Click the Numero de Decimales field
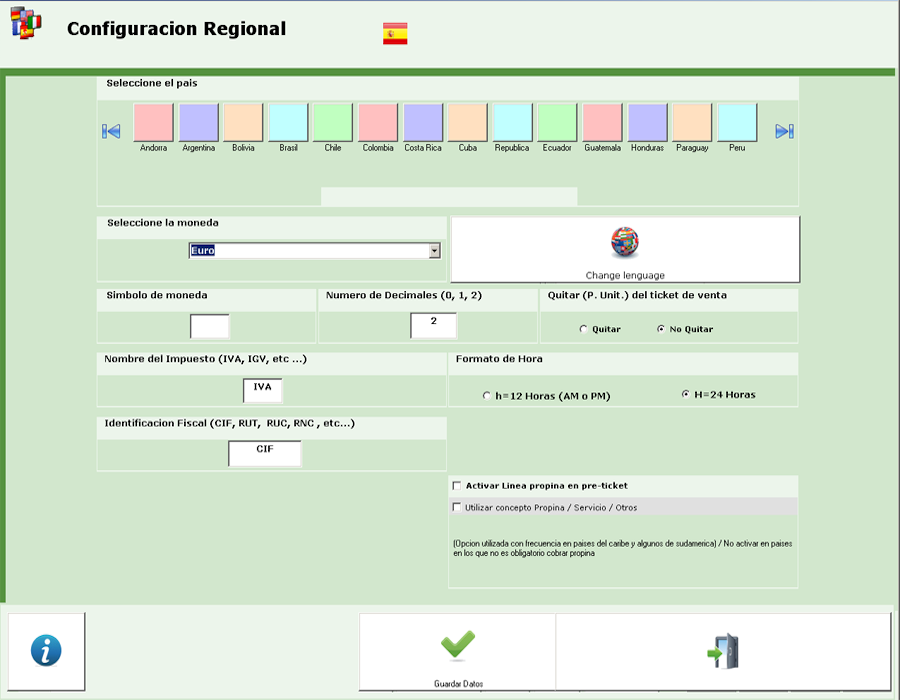900x700 pixels. (433, 325)
